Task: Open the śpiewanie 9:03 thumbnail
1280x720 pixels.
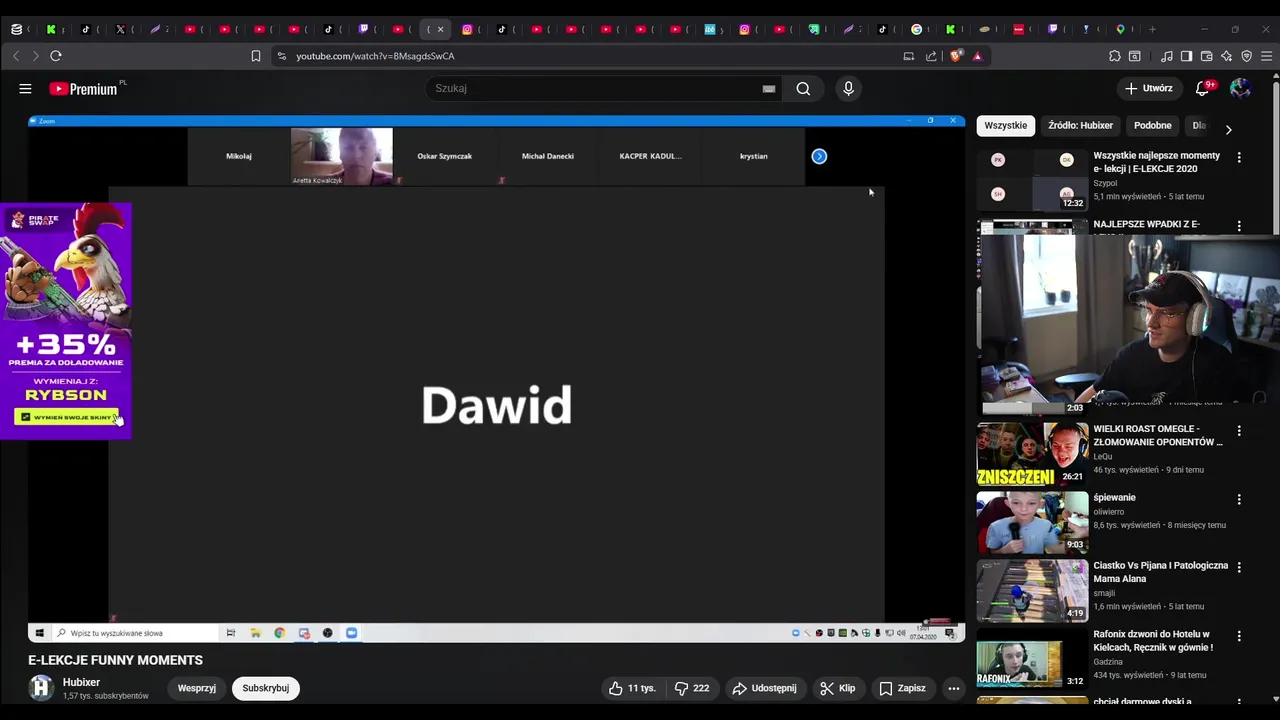Action: (1032, 522)
